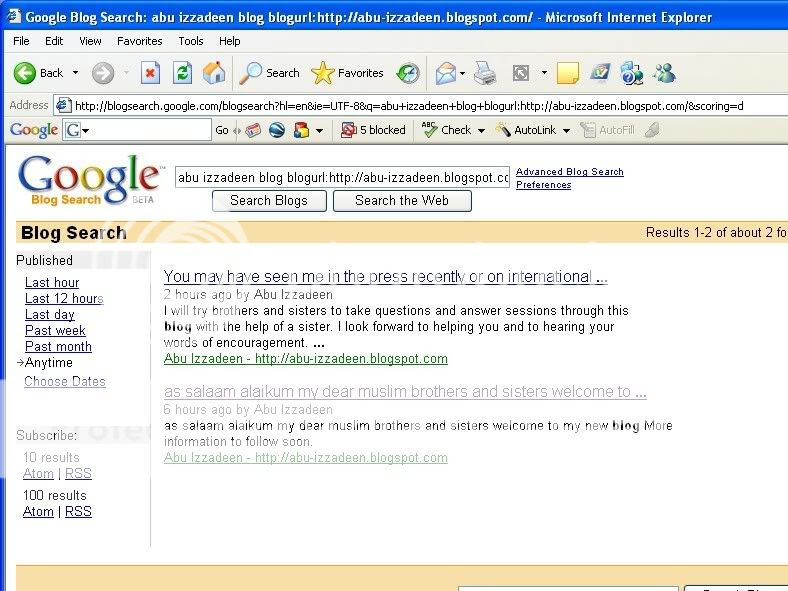The height and width of the screenshot is (591, 788).
Task: Open the Mail dropdown arrow
Action: click(x=462, y=73)
